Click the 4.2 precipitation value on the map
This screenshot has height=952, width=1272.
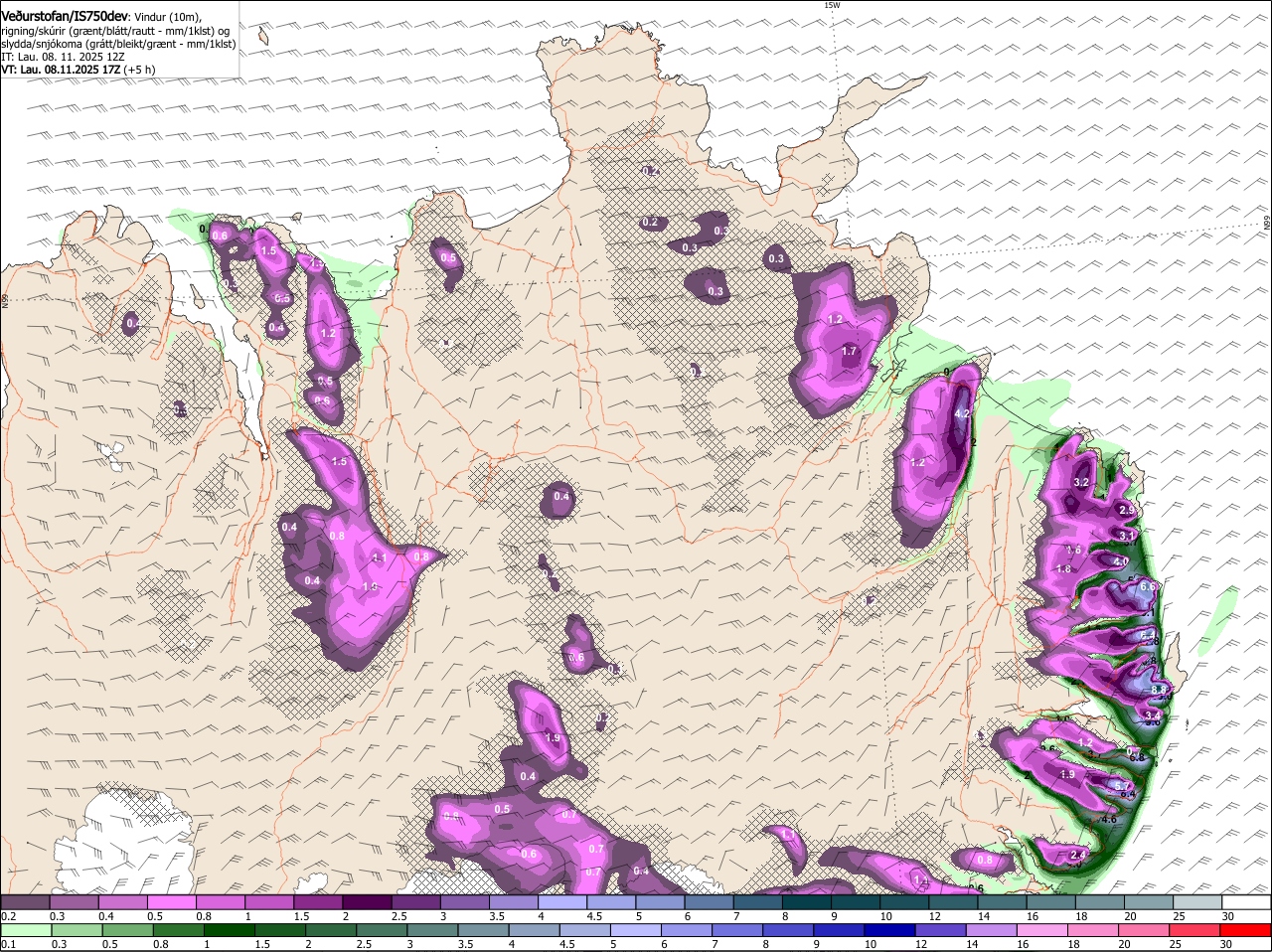coord(962,413)
